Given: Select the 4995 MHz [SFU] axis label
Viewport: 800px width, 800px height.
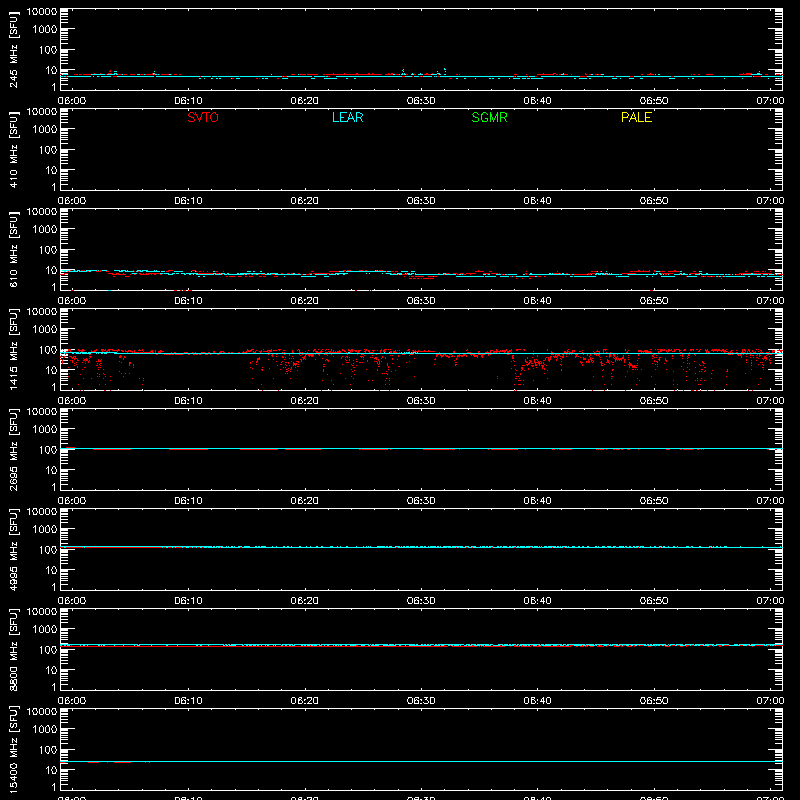Looking at the screenshot, I should tap(14, 550).
